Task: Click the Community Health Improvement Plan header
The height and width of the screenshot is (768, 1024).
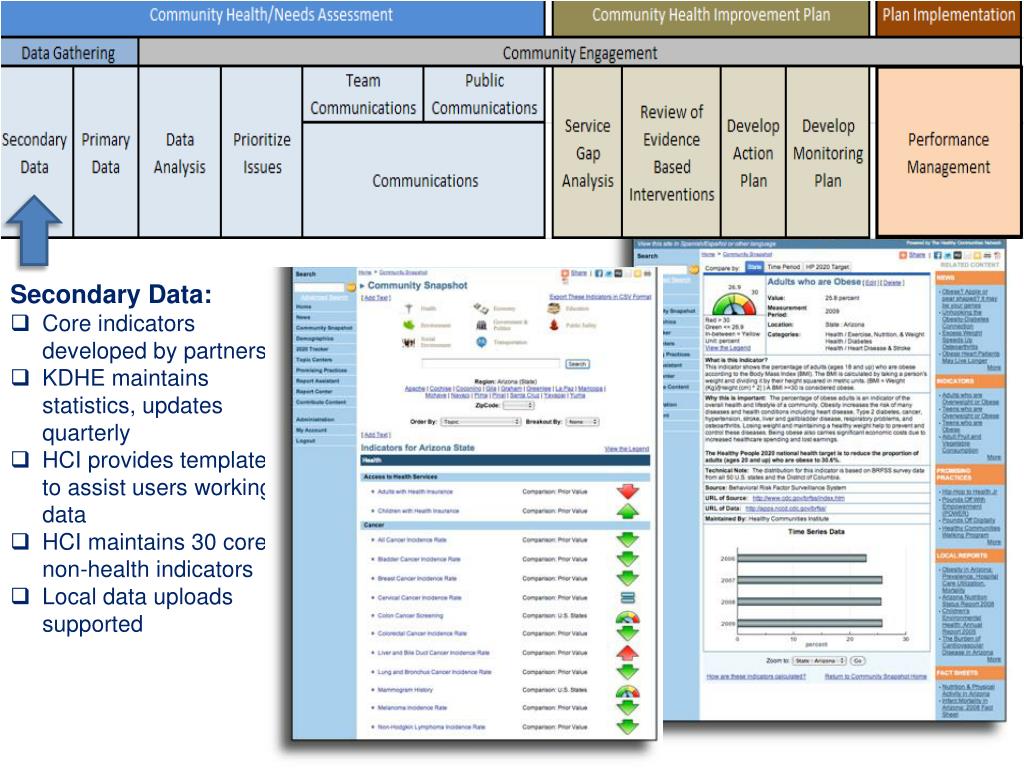Action: pyautogui.click(x=711, y=16)
